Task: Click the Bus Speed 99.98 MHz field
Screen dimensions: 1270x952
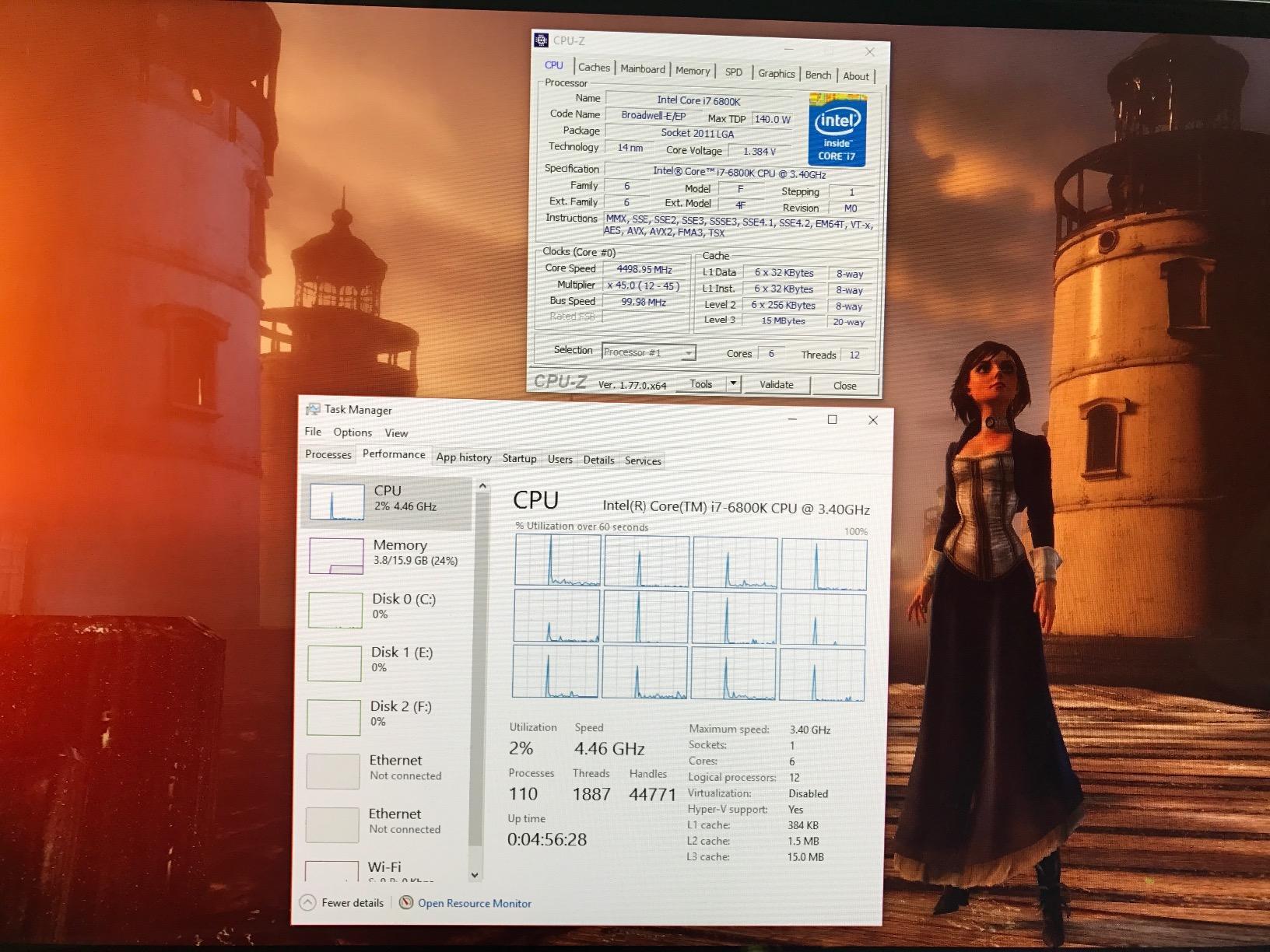Action: tap(643, 302)
